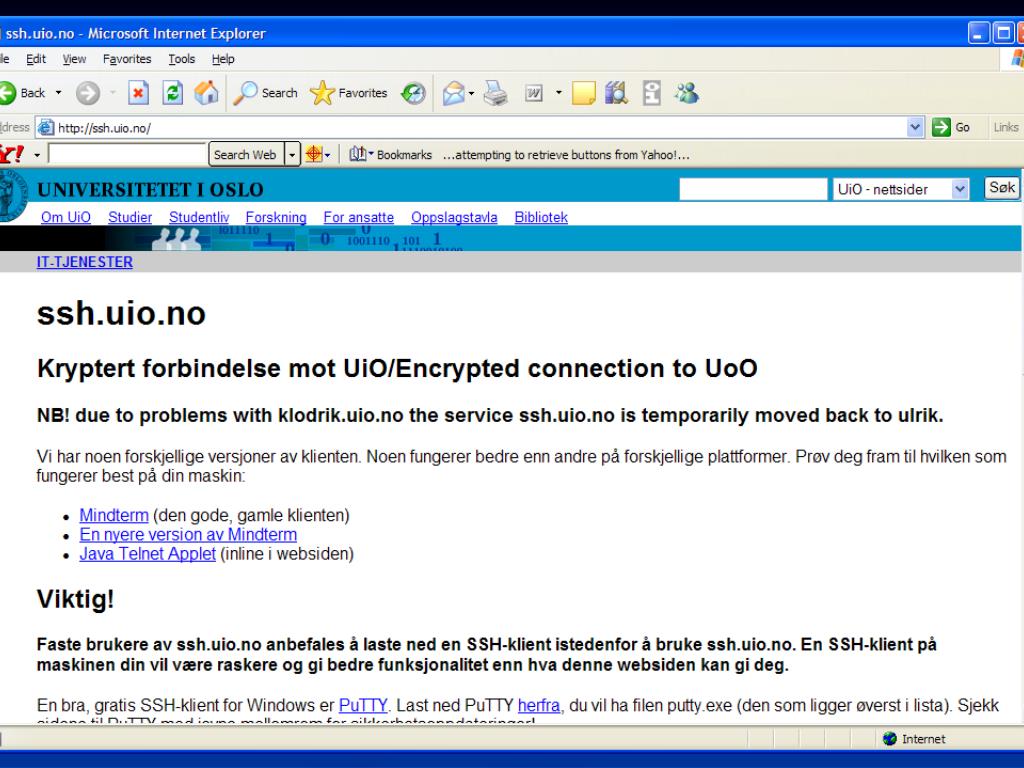Viewport: 1024px width, 768px height.
Task: Open the History clock icon
Action: [x=413, y=94]
